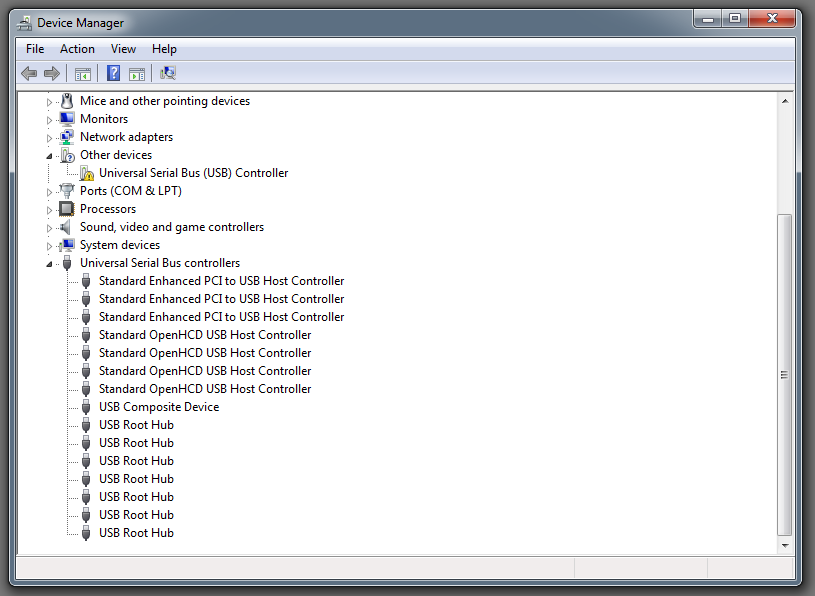Click the Show/Hide Console Tree icon
Screen dimensions: 815x596
[x=83, y=74]
